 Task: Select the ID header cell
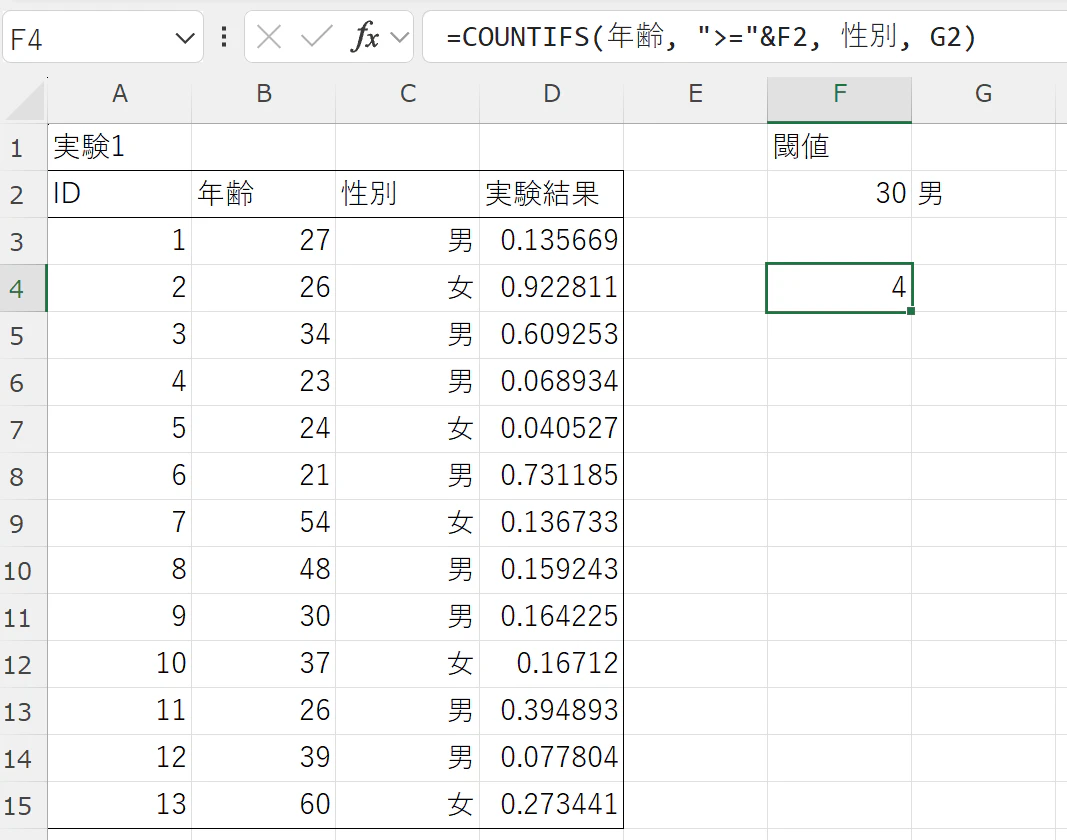120,194
